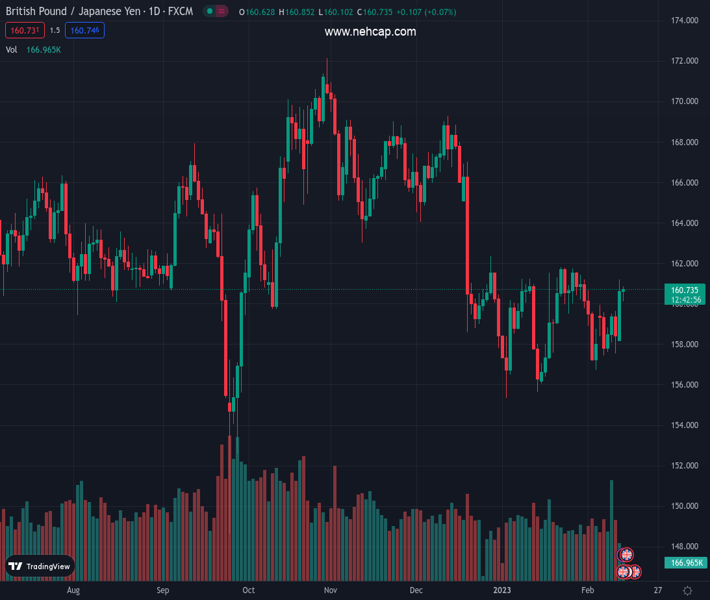710x600 pixels.
Task: Click the Oct label on time axis
Action: [x=248, y=591]
